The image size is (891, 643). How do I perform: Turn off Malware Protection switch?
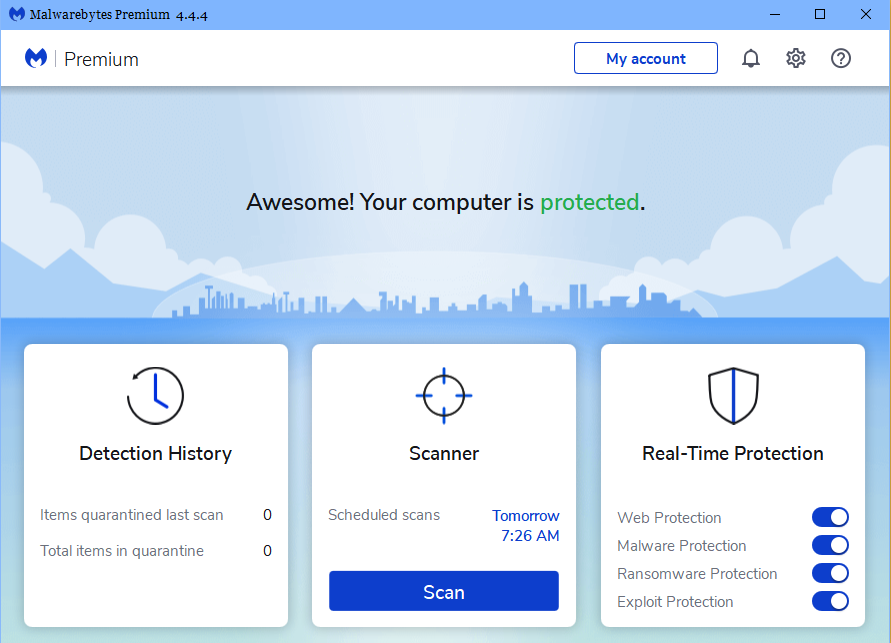[830, 545]
